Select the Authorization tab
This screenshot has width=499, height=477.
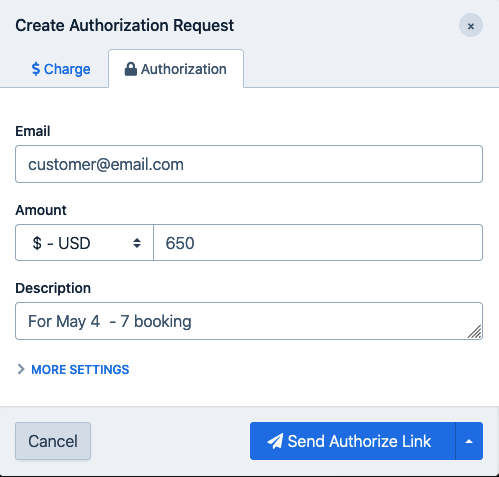(176, 69)
